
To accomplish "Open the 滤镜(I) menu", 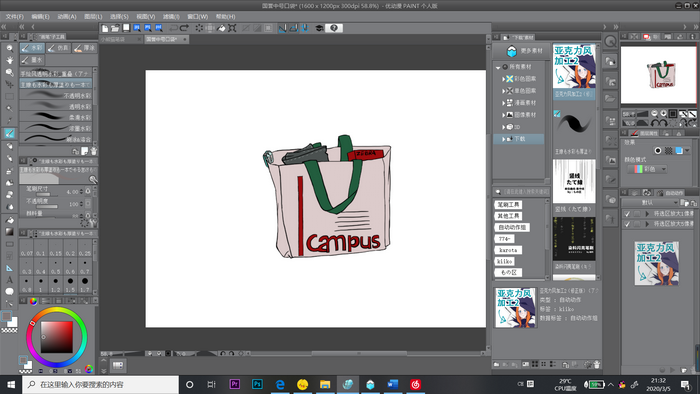I will point(171,17).
